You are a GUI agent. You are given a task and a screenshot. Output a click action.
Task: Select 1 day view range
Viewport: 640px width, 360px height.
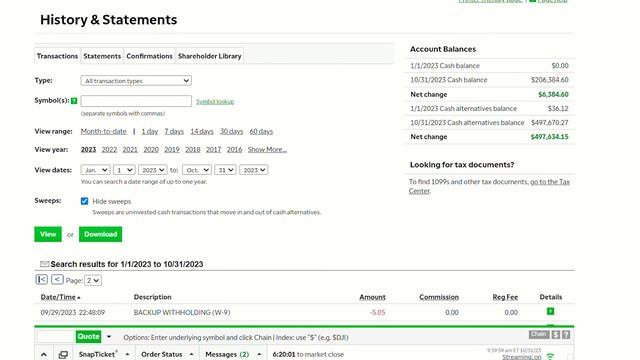tap(150, 131)
